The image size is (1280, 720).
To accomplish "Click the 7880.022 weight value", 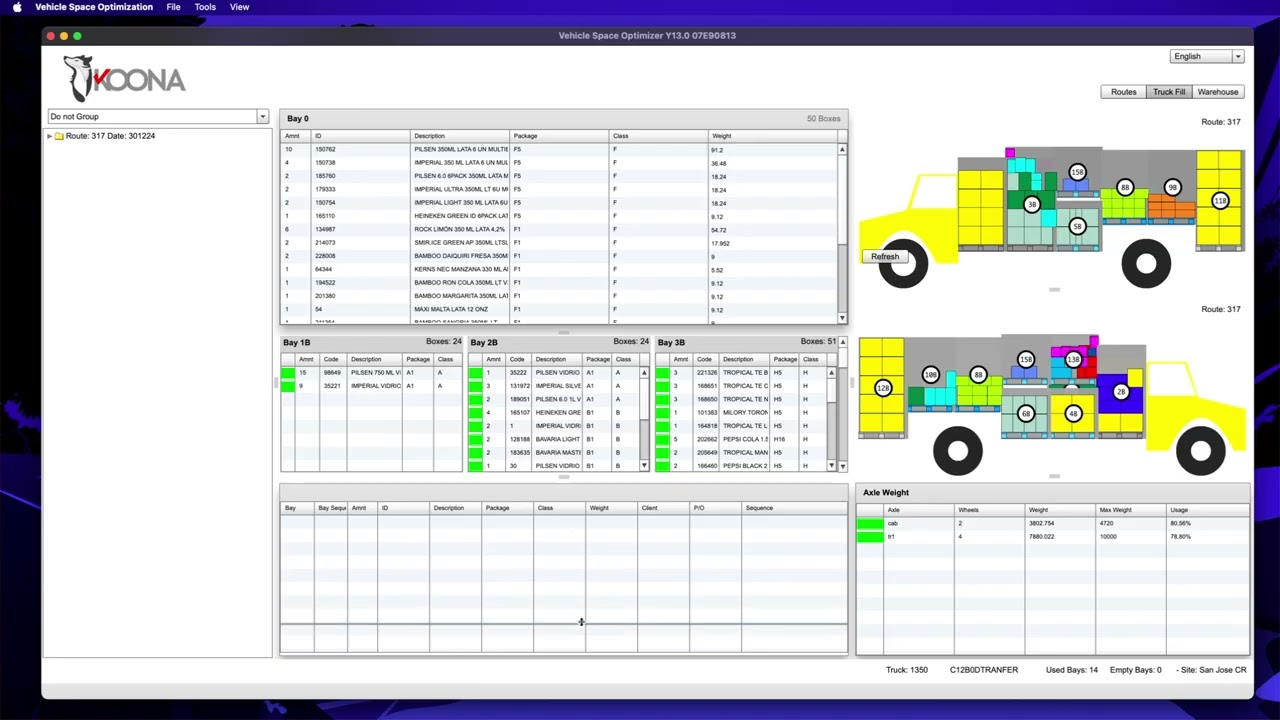I will (1041, 537).
